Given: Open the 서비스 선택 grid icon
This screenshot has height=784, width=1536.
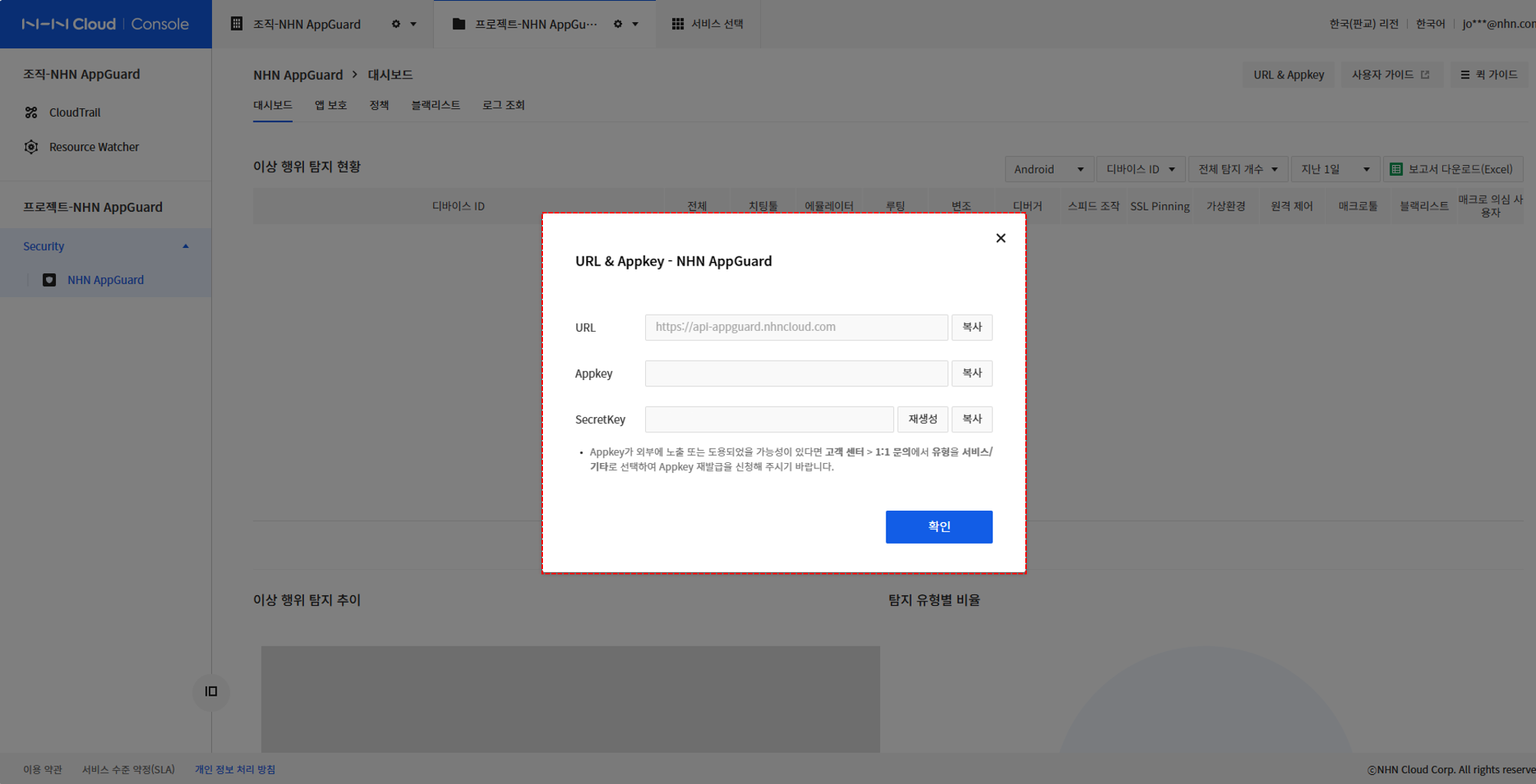Looking at the screenshot, I should click(677, 24).
